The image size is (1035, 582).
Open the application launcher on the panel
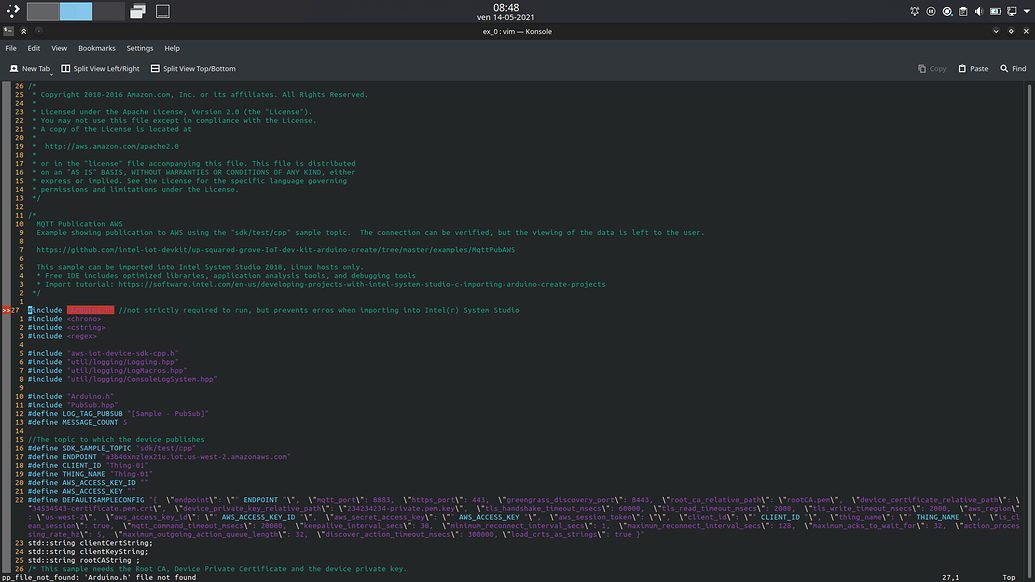click(12, 10)
